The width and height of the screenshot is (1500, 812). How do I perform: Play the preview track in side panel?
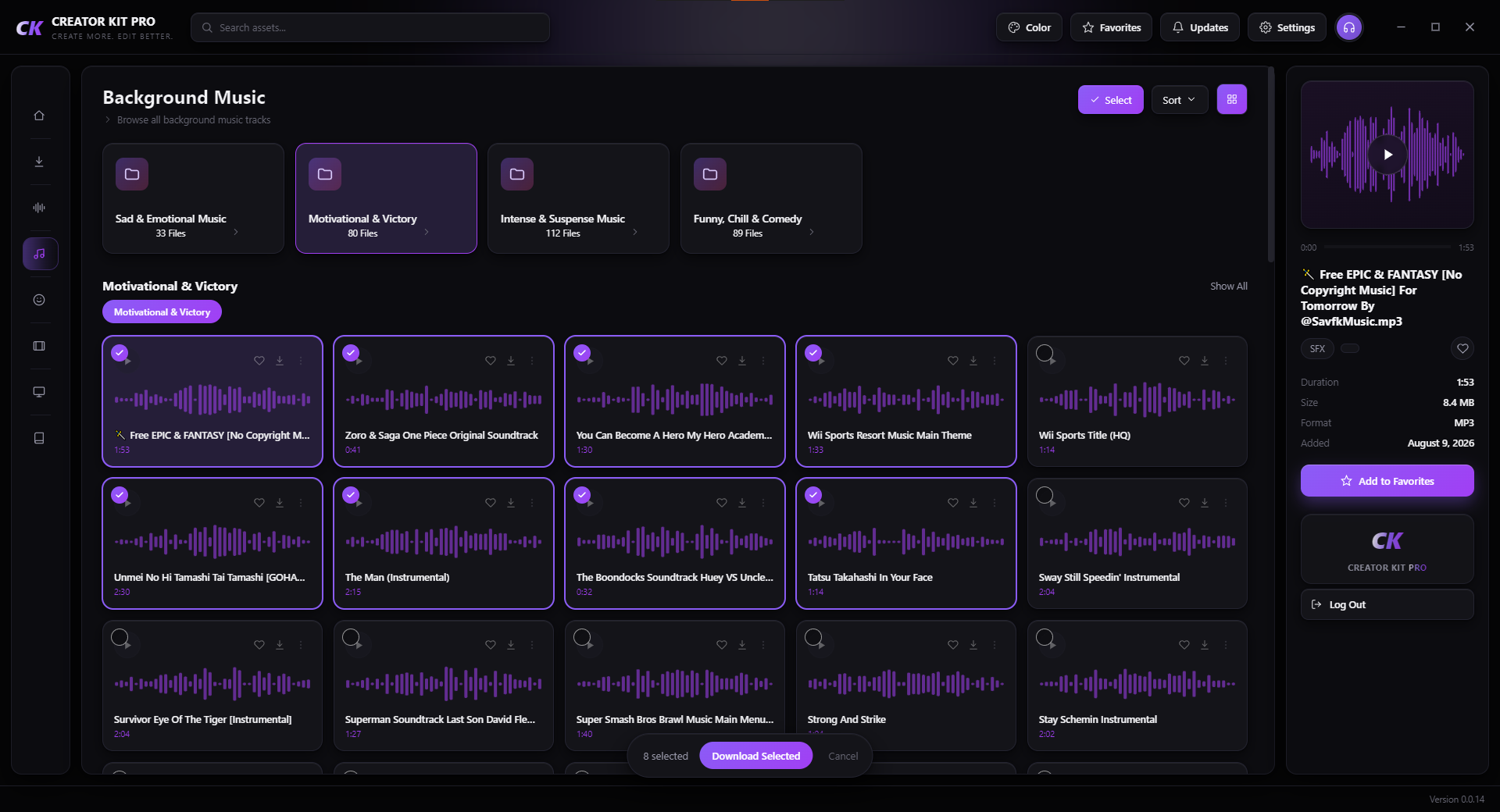[1387, 155]
